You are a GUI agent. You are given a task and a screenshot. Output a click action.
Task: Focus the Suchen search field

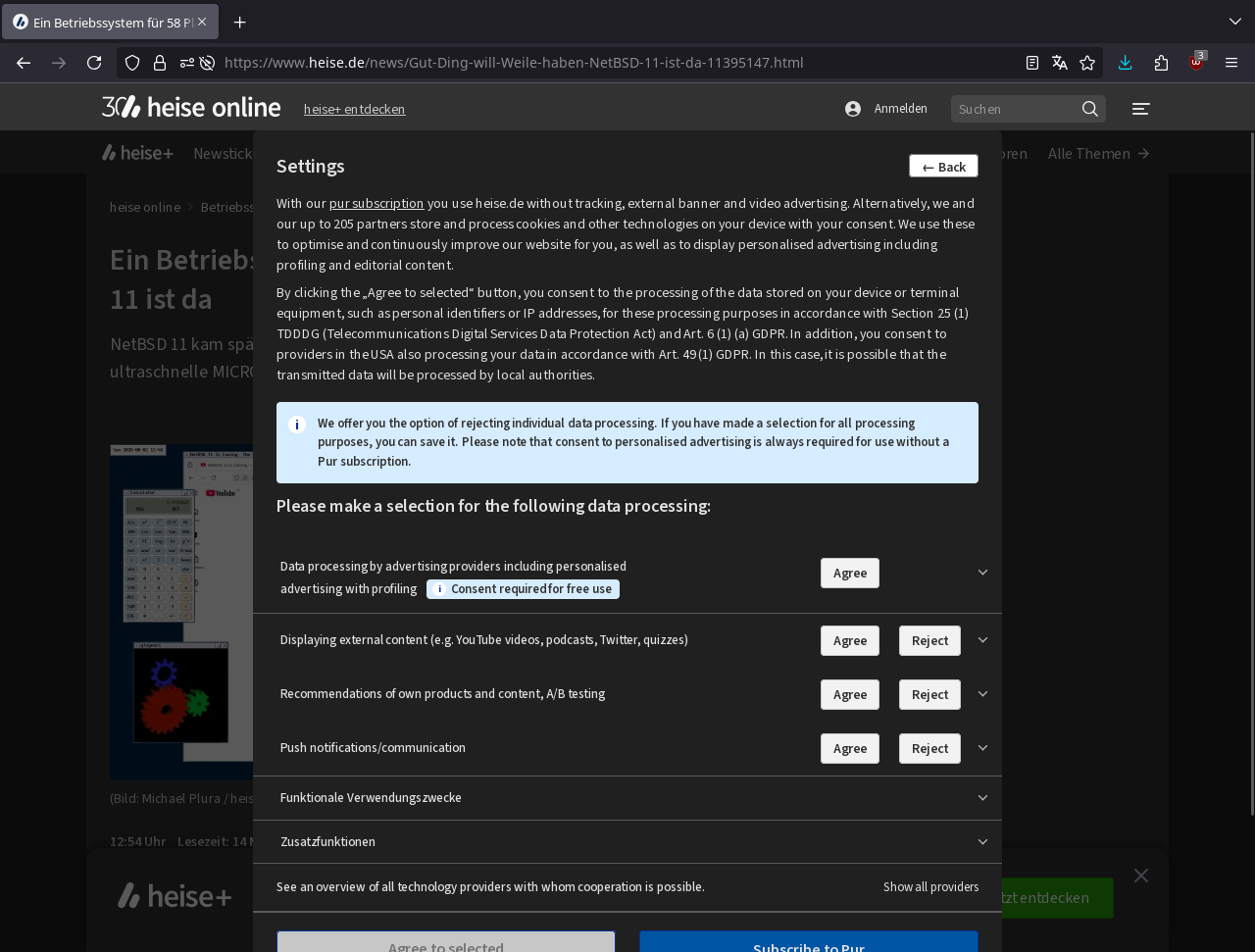[1014, 109]
